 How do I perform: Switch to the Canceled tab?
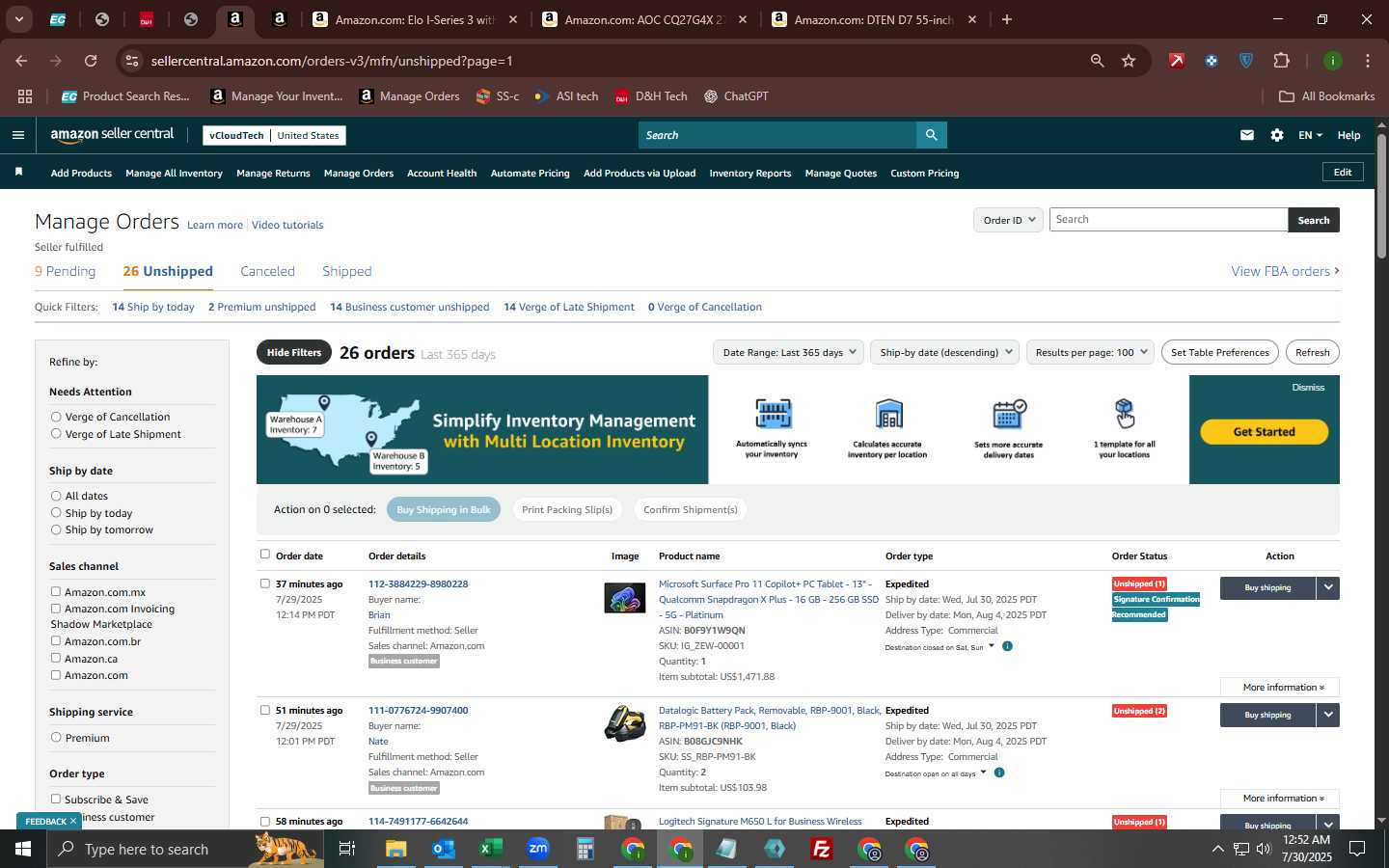pos(267,271)
